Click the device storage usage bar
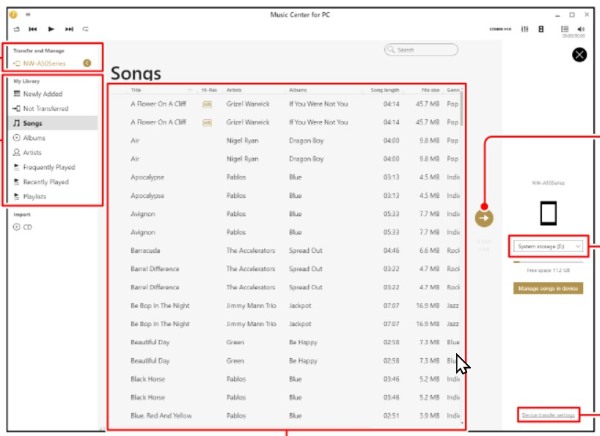The height and width of the screenshot is (436, 600). click(548, 262)
